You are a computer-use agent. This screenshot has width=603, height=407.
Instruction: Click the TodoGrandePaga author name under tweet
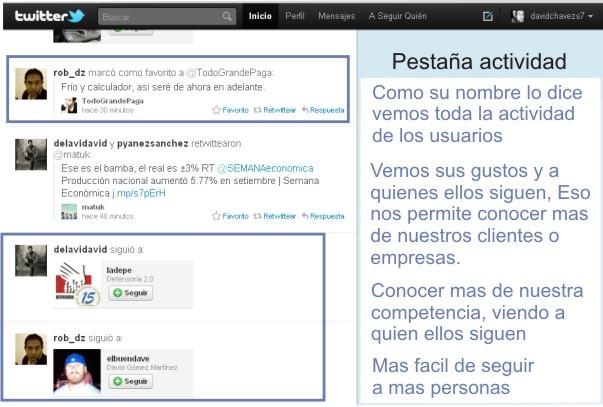coord(113,101)
